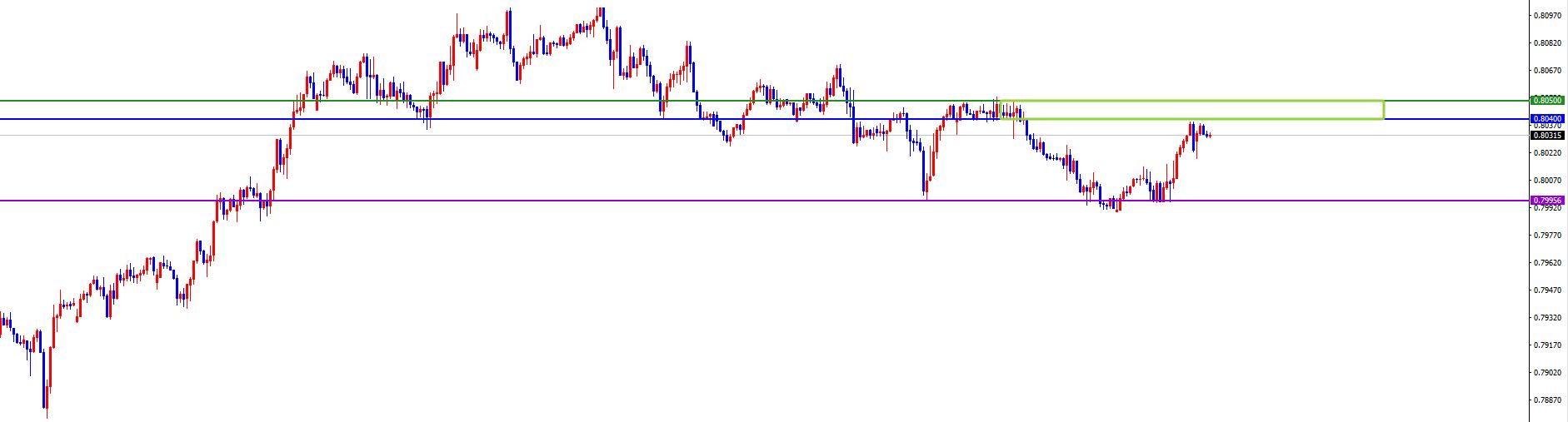Click the 0.79320 price scale value
This screenshot has width=1568, height=422.
[1546, 318]
